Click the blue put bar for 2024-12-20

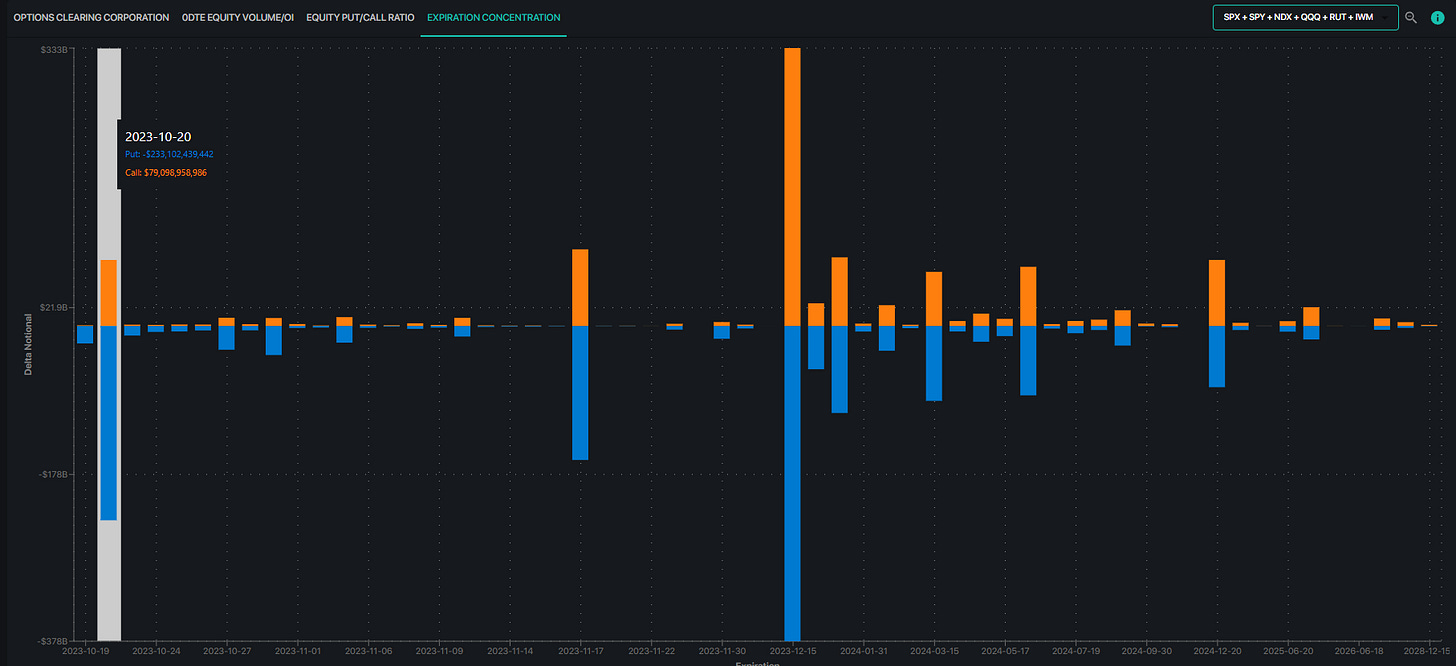(x=1217, y=356)
